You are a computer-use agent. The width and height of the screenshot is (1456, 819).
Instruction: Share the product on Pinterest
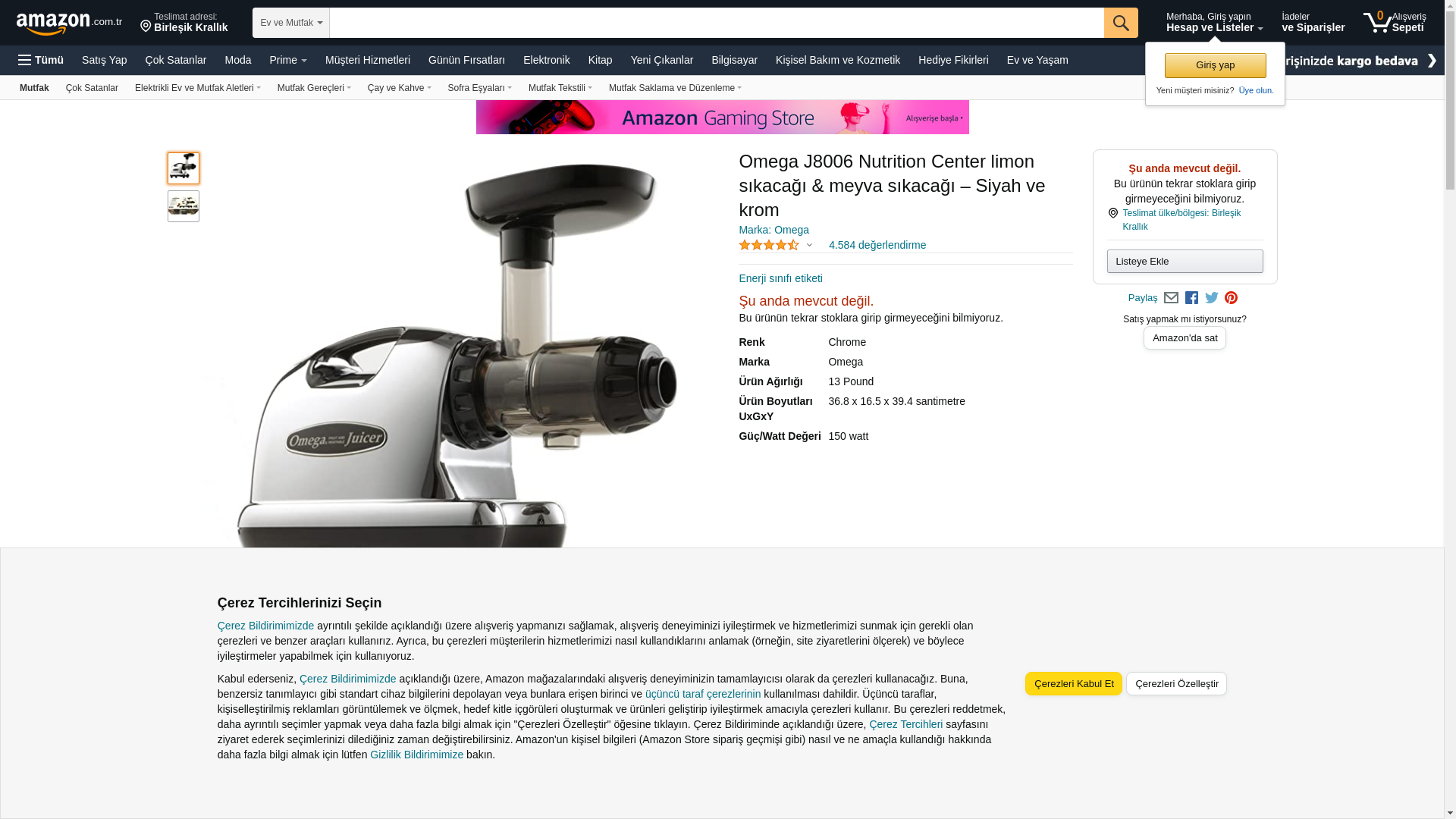click(x=1231, y=298)
